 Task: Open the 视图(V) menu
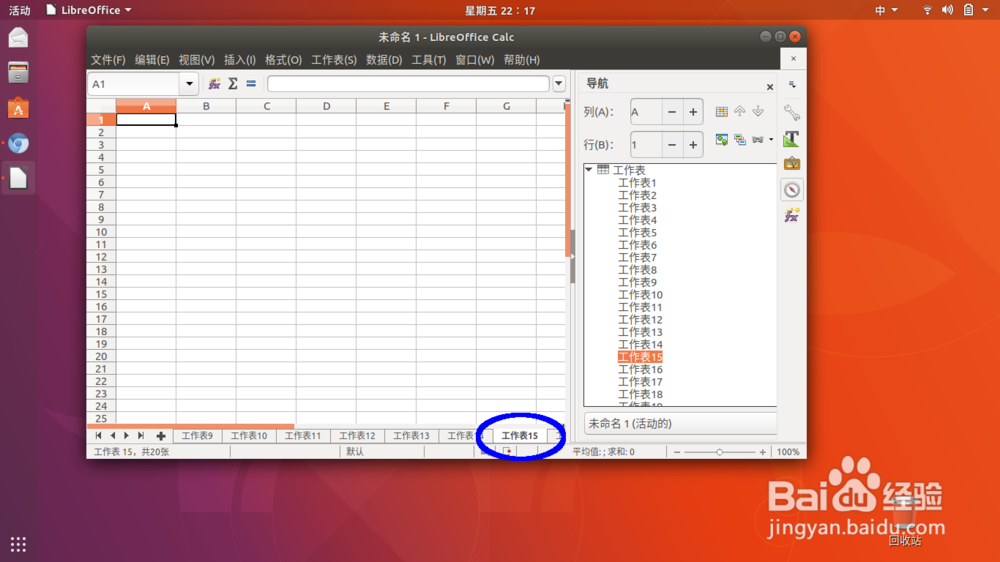tap(196, 59)
